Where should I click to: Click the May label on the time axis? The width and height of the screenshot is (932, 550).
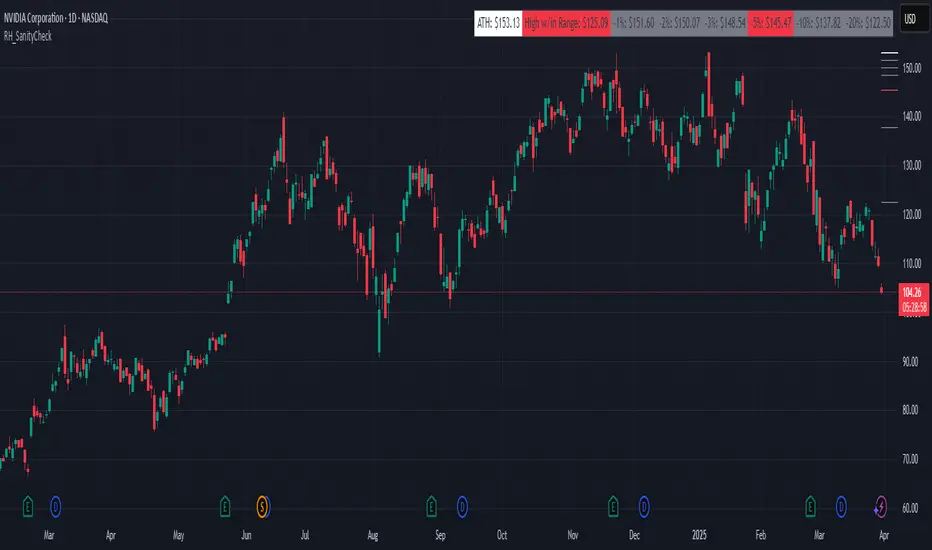[178, 535]
